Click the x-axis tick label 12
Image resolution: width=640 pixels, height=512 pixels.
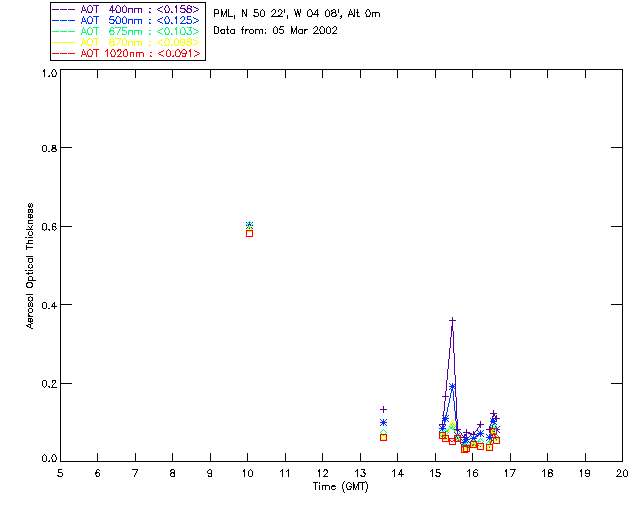coord(322,473)
